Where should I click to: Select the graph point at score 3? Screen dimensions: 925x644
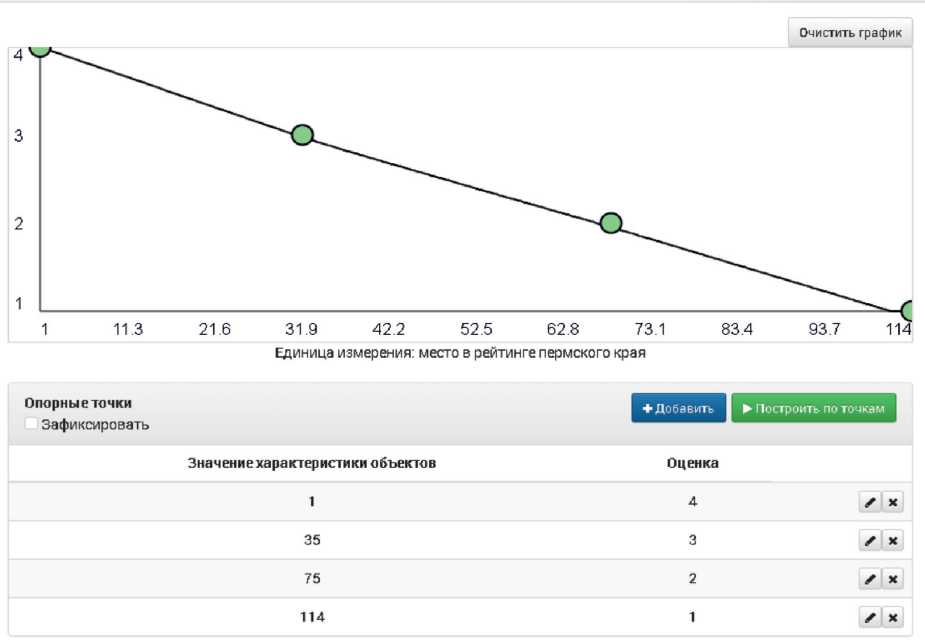coord(302,135)
